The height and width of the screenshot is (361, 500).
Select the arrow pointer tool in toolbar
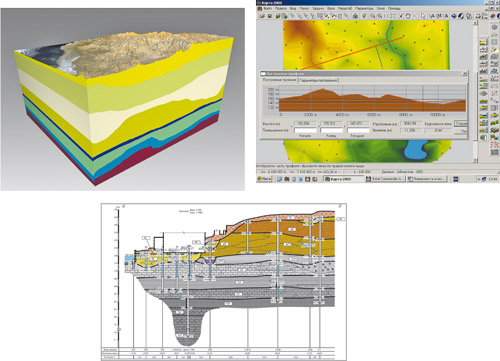423,16
